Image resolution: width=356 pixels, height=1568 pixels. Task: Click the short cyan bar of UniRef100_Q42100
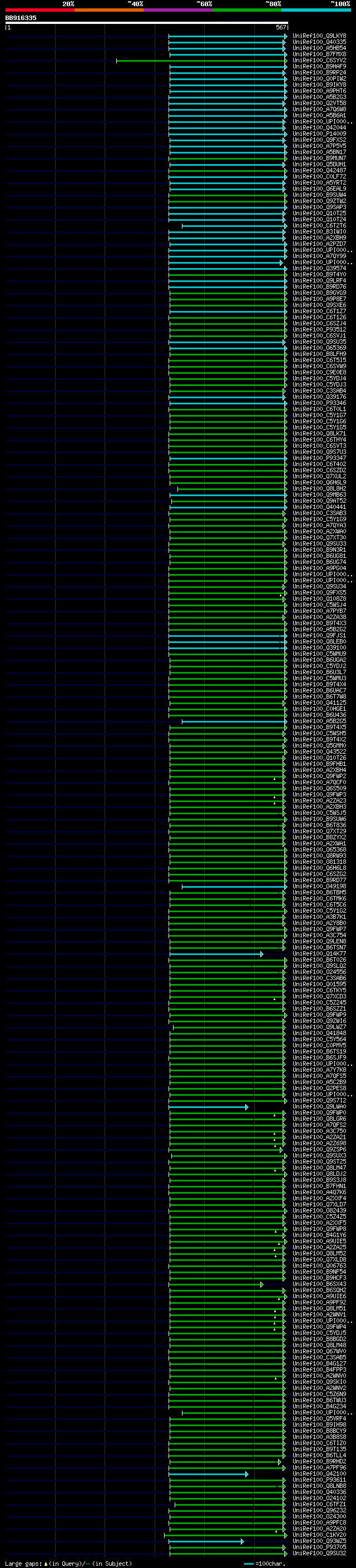[209, 1474]
